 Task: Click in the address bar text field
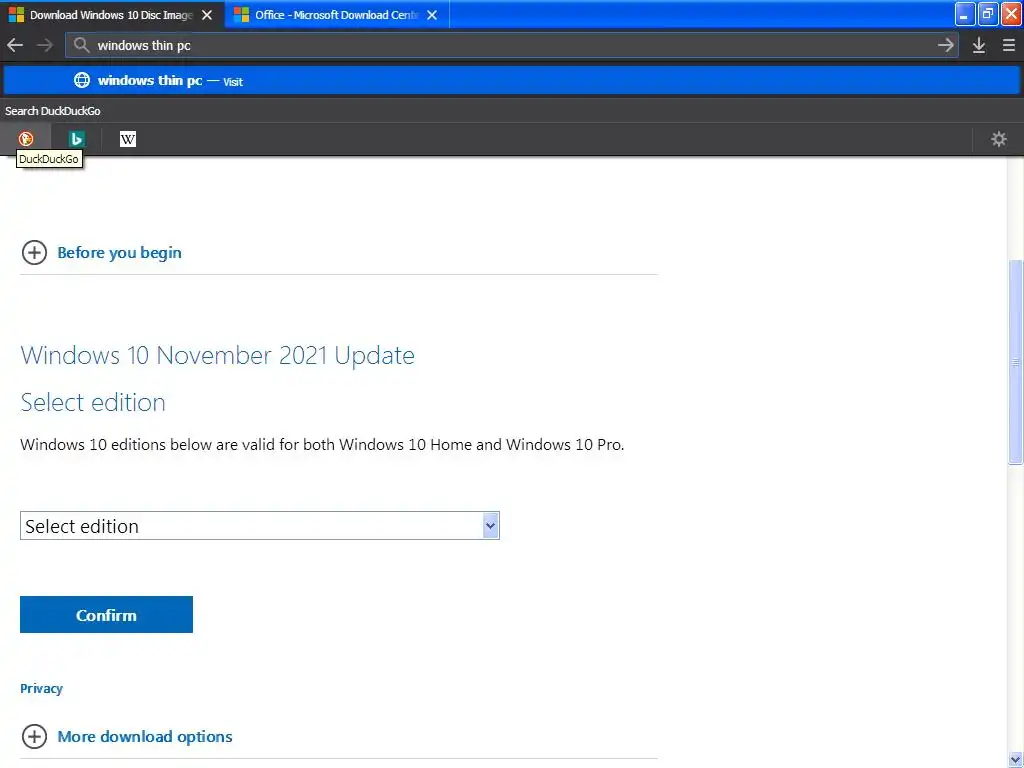pyautogui.click(x=513, y=45)
